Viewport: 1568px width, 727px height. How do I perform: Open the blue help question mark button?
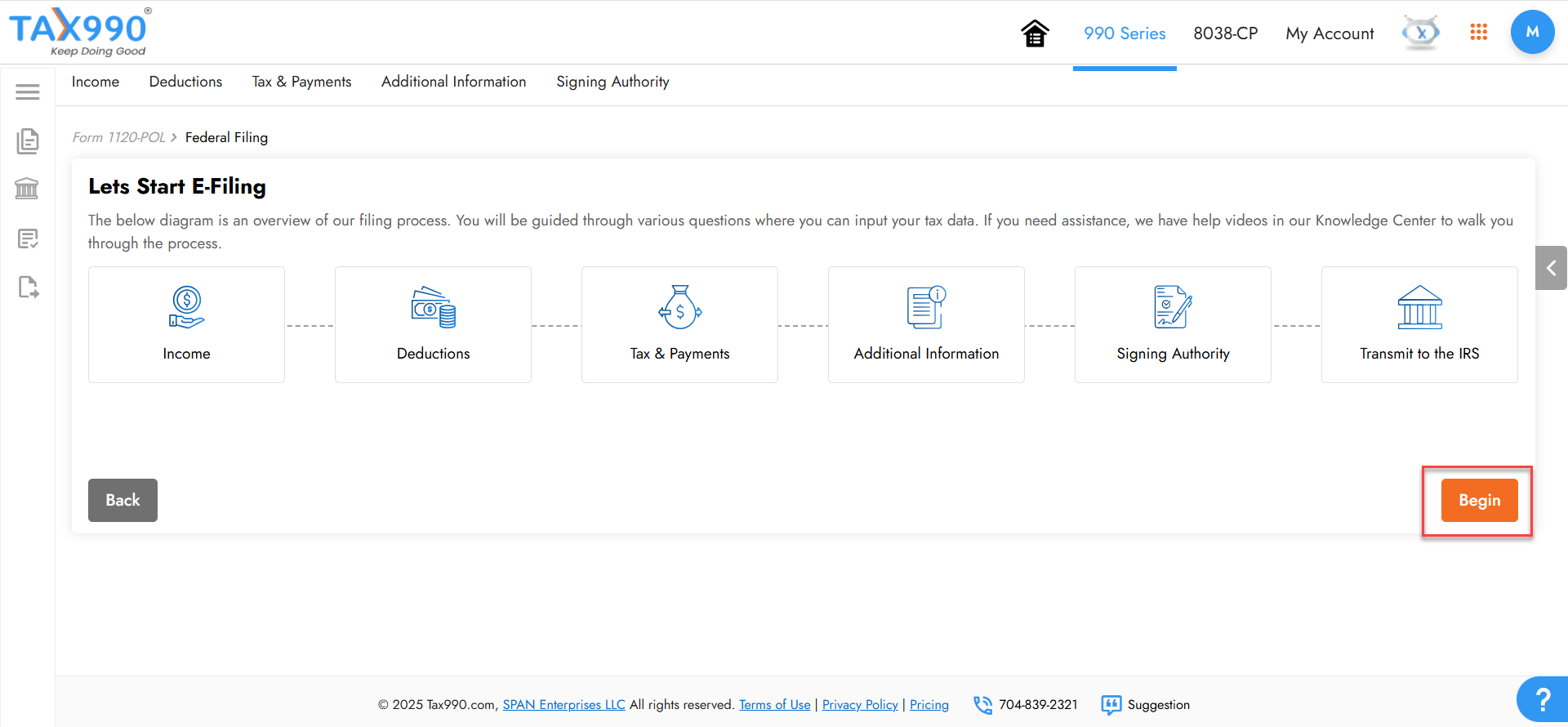coord(1543,700)
